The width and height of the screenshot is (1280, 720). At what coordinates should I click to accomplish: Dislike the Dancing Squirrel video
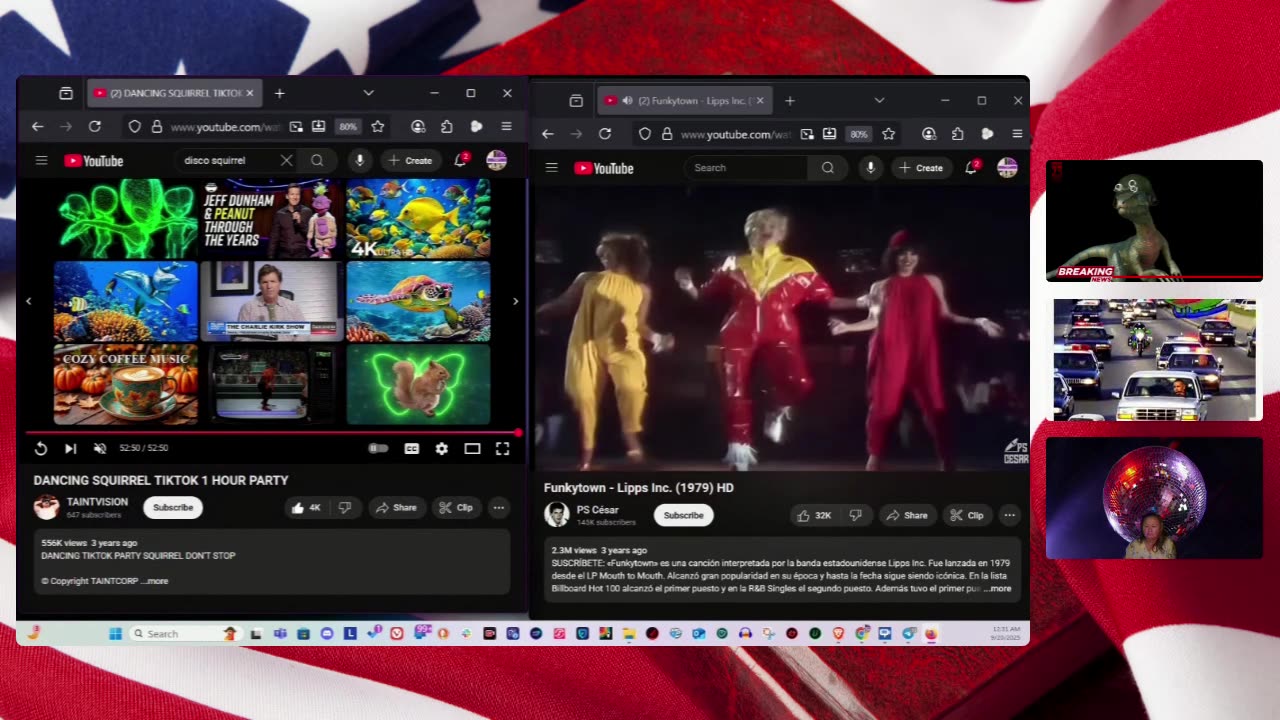click(x=345, y=508)
